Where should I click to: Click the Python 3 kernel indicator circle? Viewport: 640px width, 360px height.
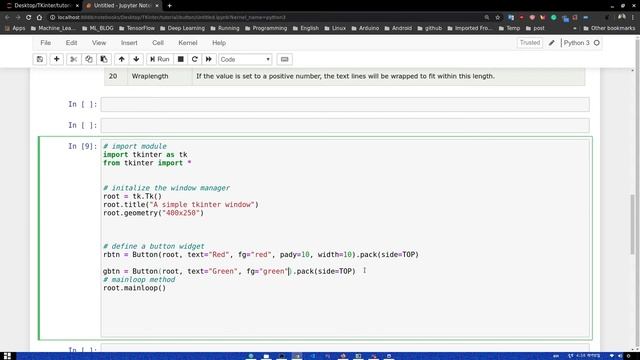coord(597,43)
